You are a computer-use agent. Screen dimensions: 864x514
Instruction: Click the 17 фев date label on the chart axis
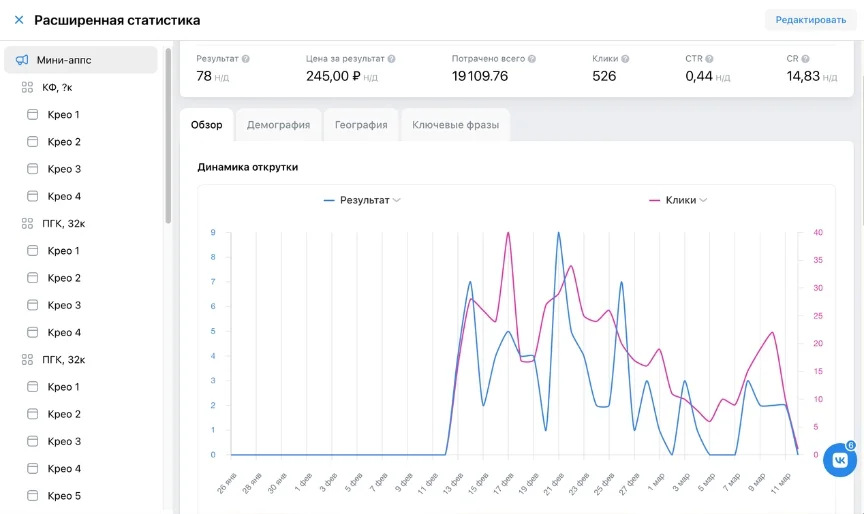[x=504, y=483]
